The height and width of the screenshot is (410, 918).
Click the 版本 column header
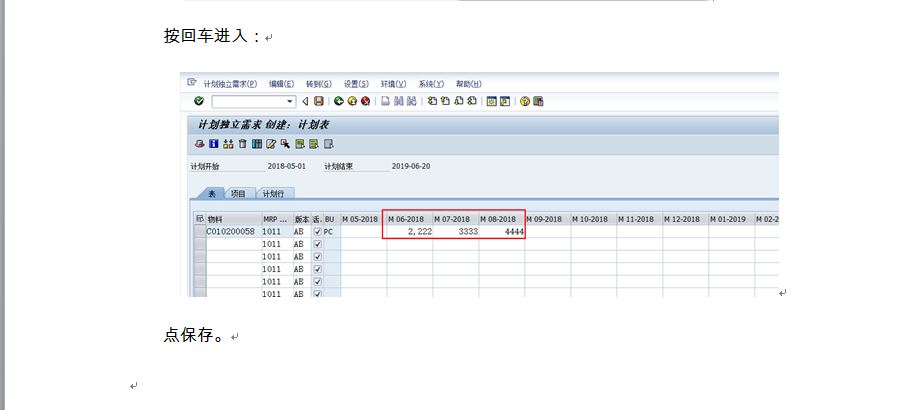pyautogui.click(x=302, y=219)
